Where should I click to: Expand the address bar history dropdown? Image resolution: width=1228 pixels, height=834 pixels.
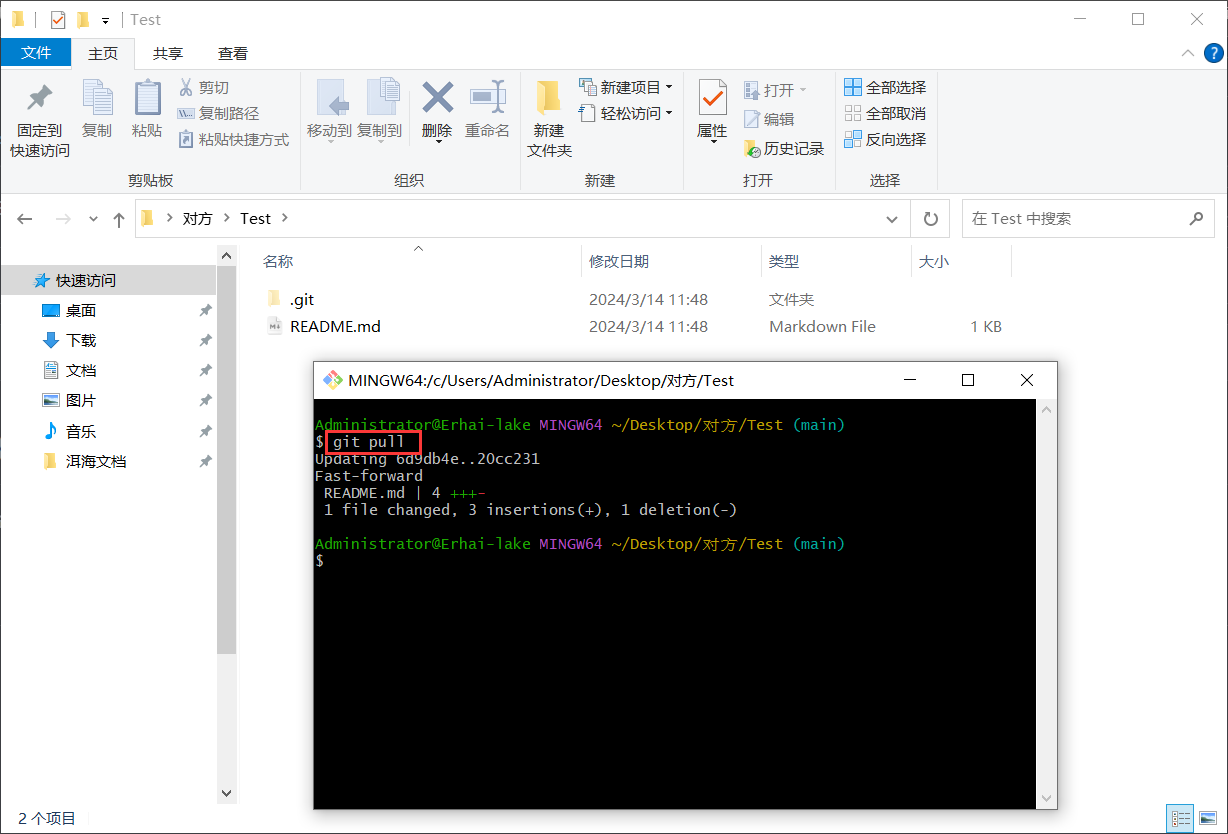coord(892,219)
